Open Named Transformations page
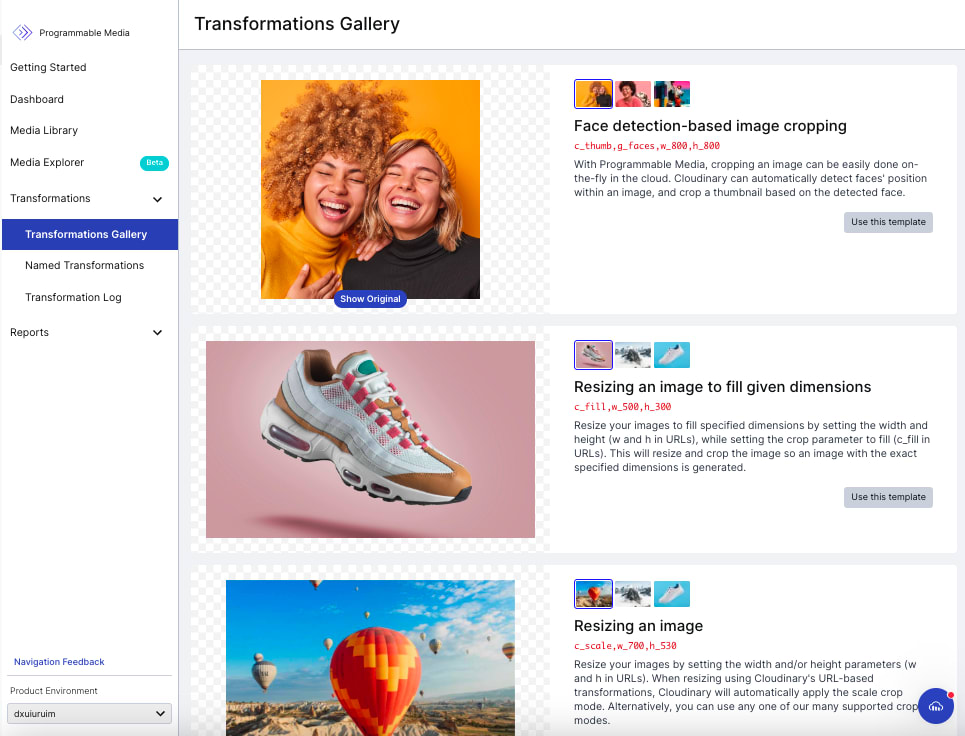The width and height of the screenshot is (965, 736). click(x=84, y=265)
